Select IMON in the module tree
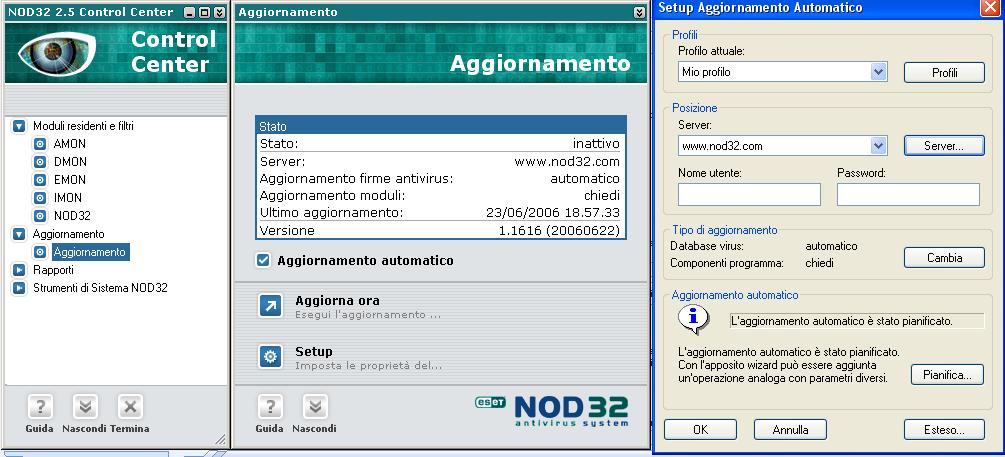This screenshot has height=457, width=1005. (67, 197)
